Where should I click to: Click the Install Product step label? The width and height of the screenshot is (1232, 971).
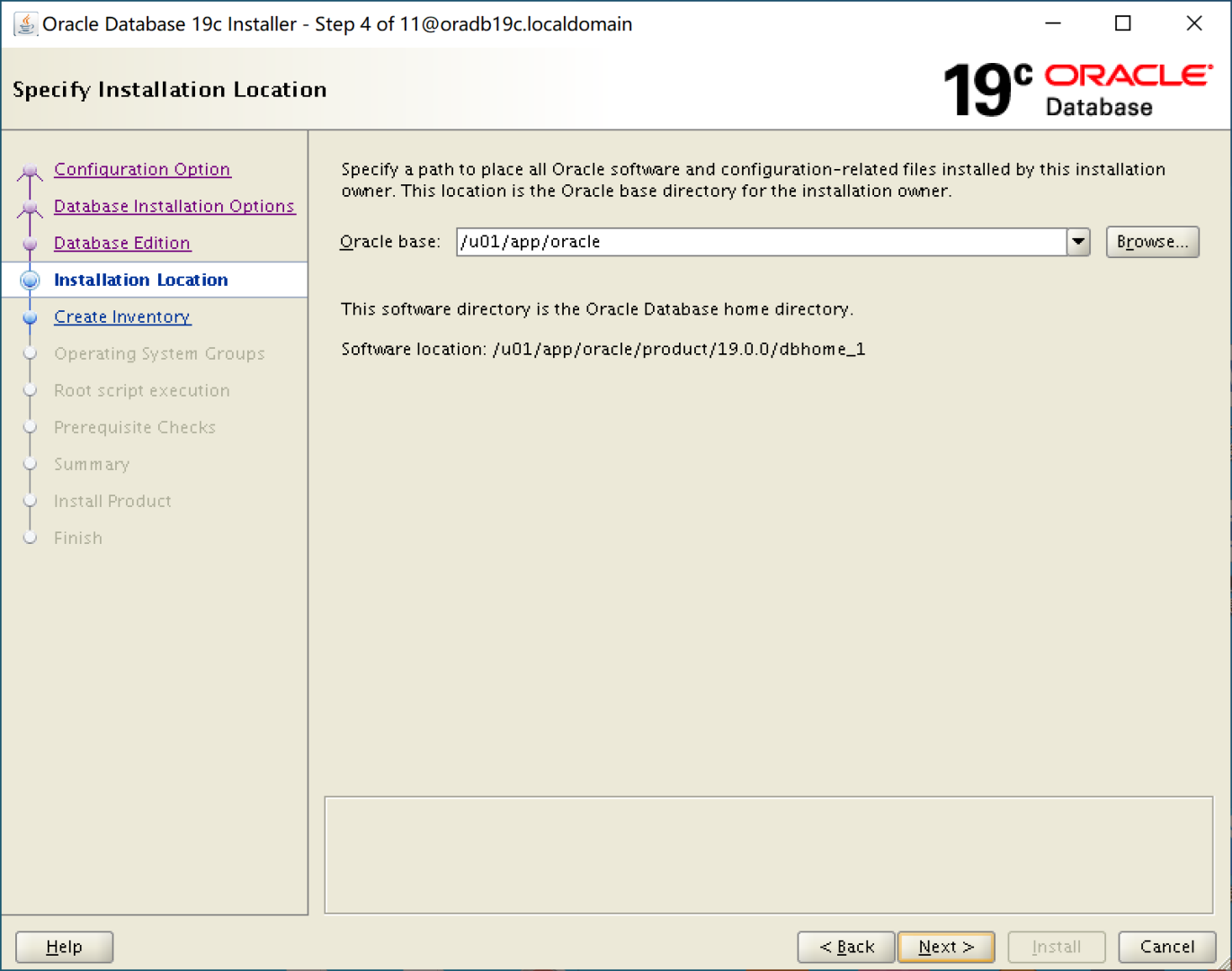(112, 501)
